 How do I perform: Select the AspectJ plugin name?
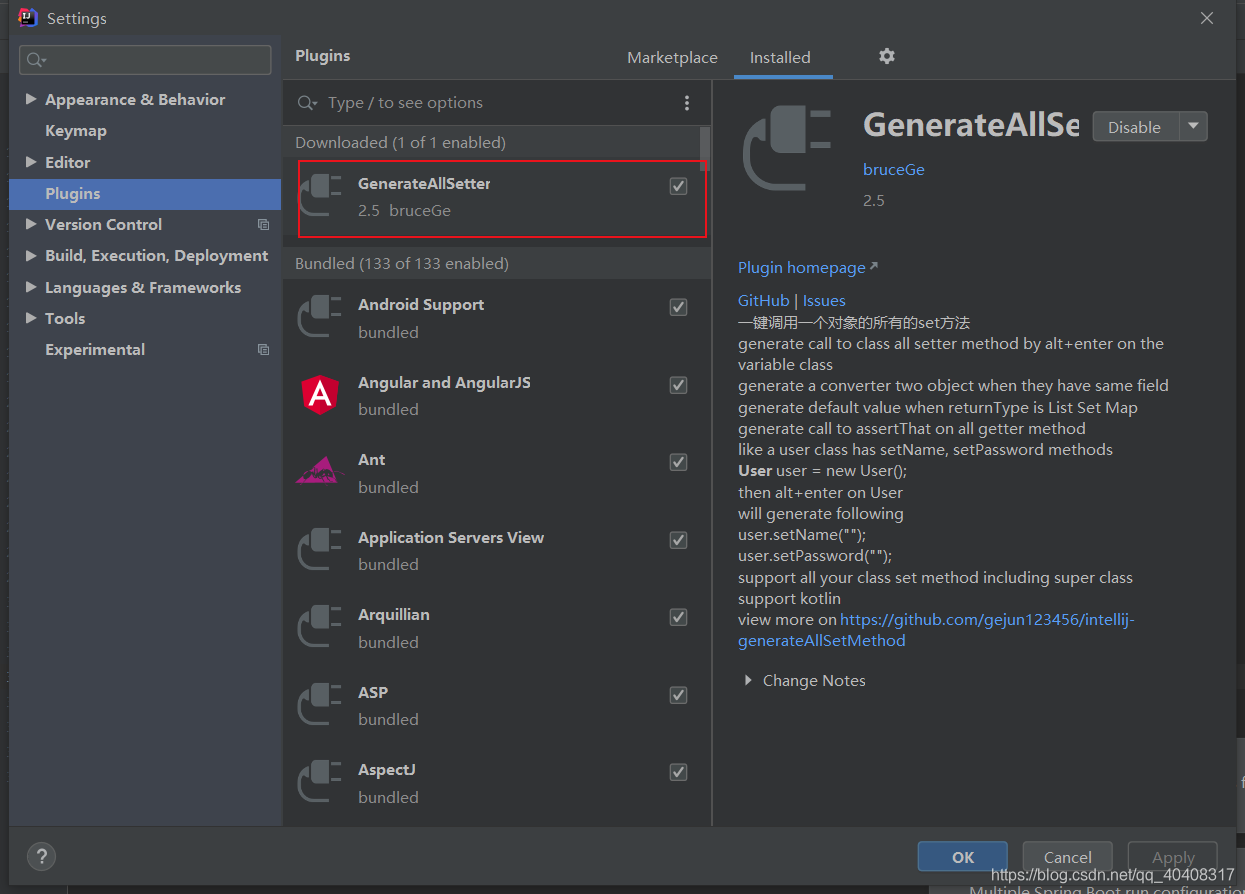click(387, 770)
